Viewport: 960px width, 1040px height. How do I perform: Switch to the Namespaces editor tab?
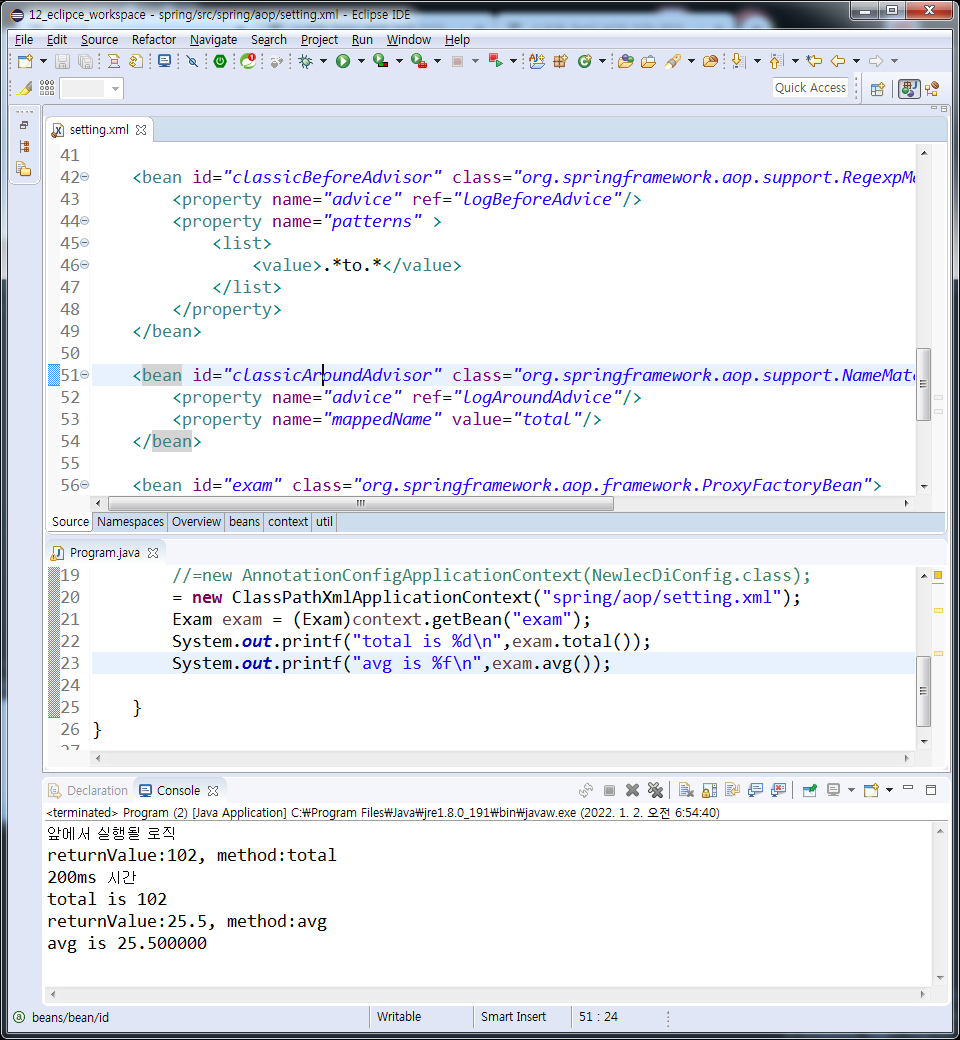click(130, 522)
